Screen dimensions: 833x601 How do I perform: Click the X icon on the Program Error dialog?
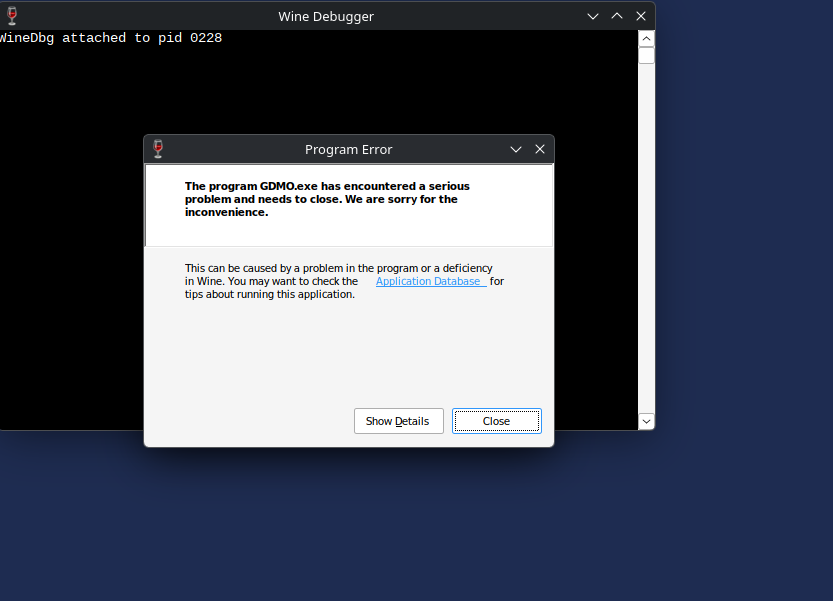pyautogui.click(x=540, y=148)
